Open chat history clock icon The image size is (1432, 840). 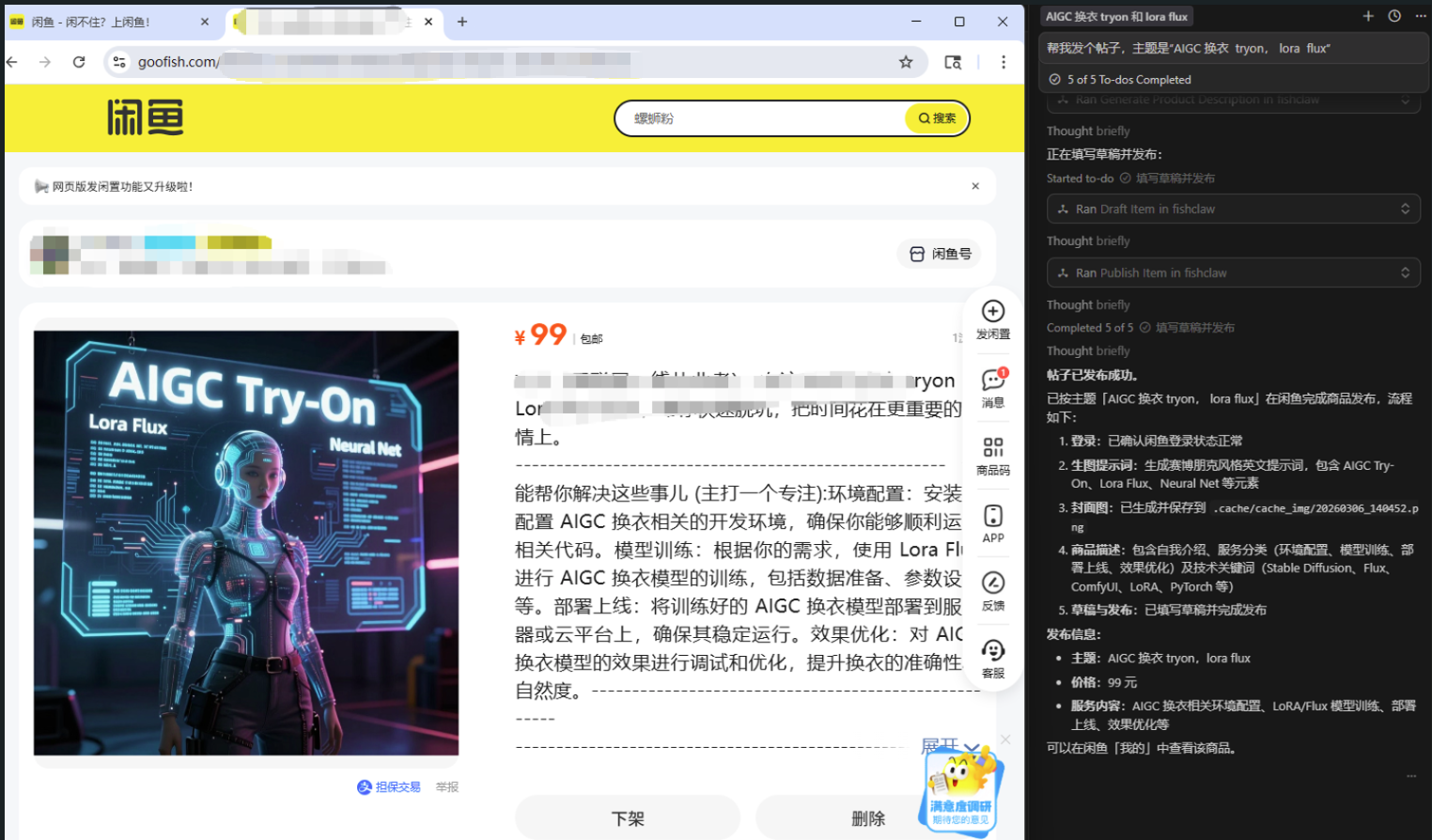click(x=1394, y=16)
